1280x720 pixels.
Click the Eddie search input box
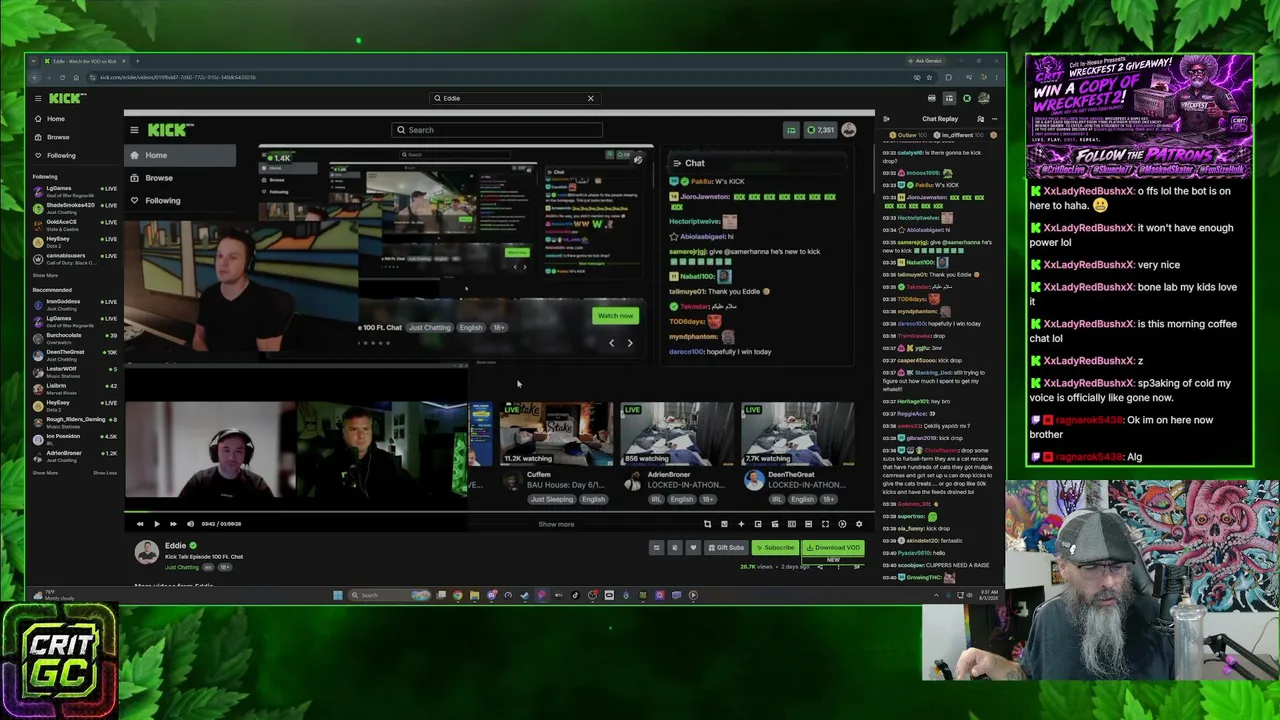pos(514,98)
